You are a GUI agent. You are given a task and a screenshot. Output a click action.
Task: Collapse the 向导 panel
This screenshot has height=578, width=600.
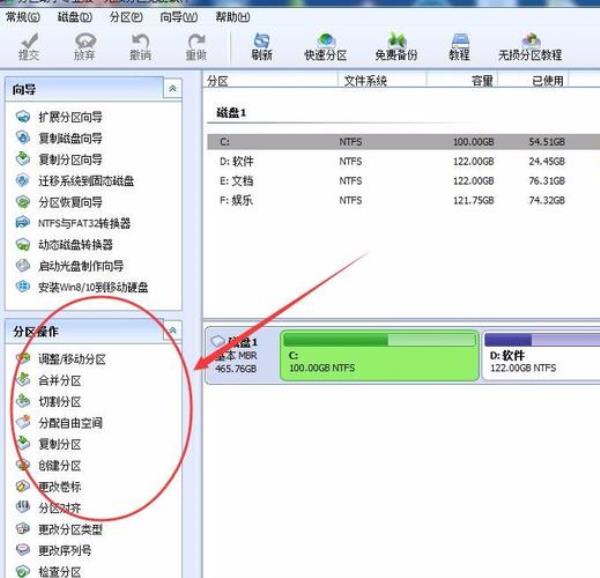tap(173, 89)
